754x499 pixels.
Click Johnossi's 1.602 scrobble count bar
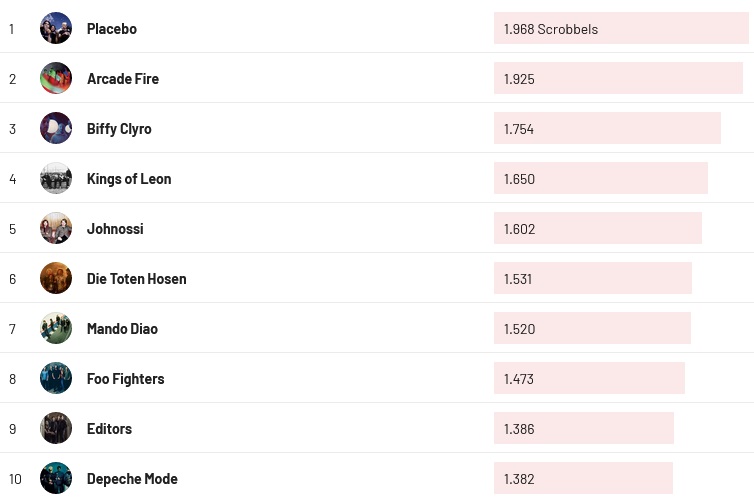pyautogui.click(x=598, y=228)
